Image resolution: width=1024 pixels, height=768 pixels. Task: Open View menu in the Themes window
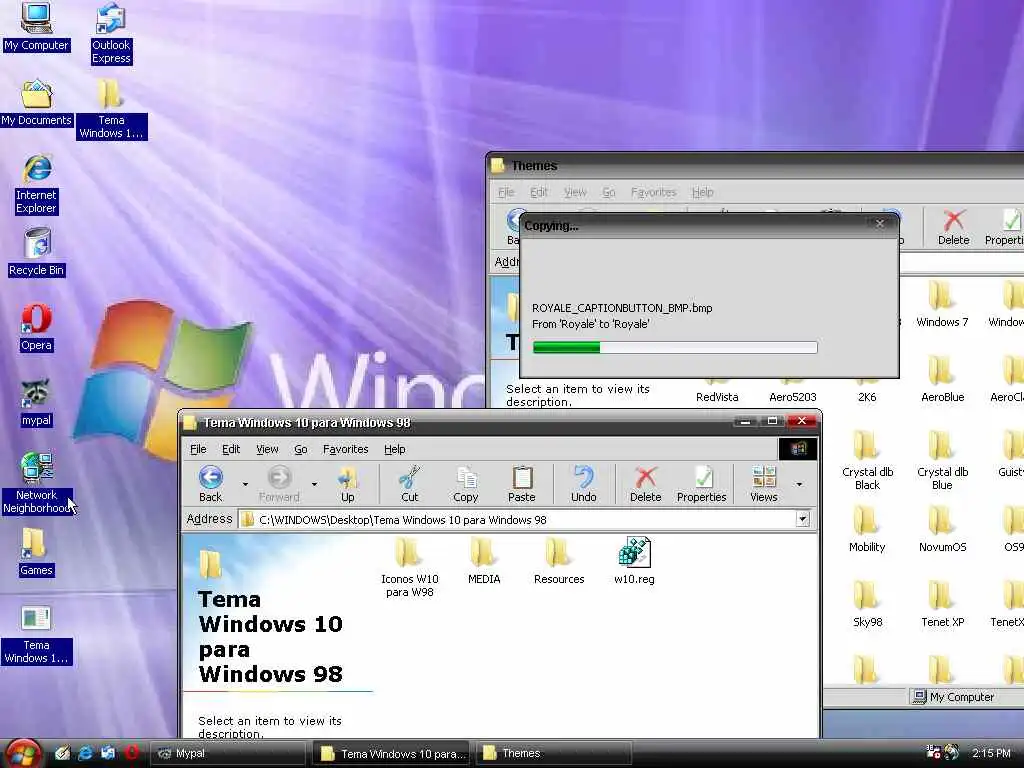click(x=575, y=192)
